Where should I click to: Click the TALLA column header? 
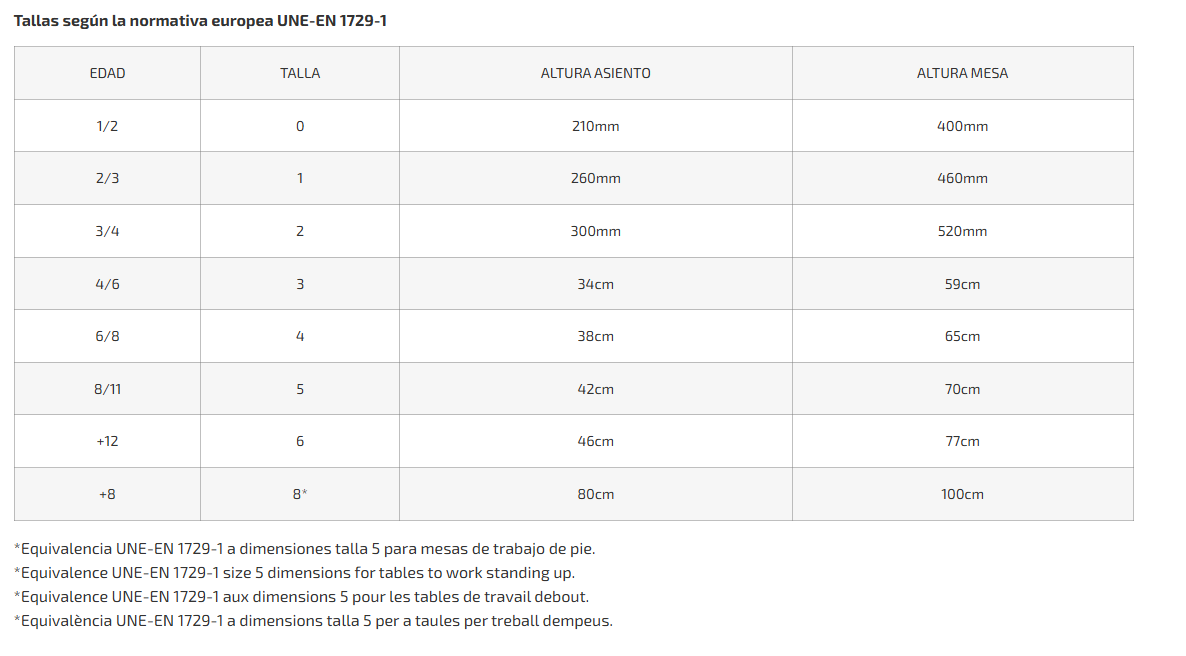(x=300, y=73)
